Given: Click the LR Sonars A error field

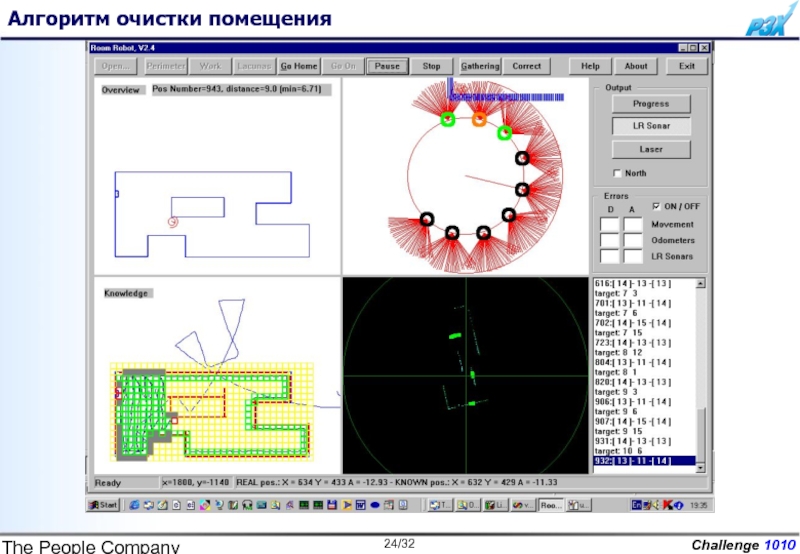Looking at the screenshot, I should pos(633,256).
